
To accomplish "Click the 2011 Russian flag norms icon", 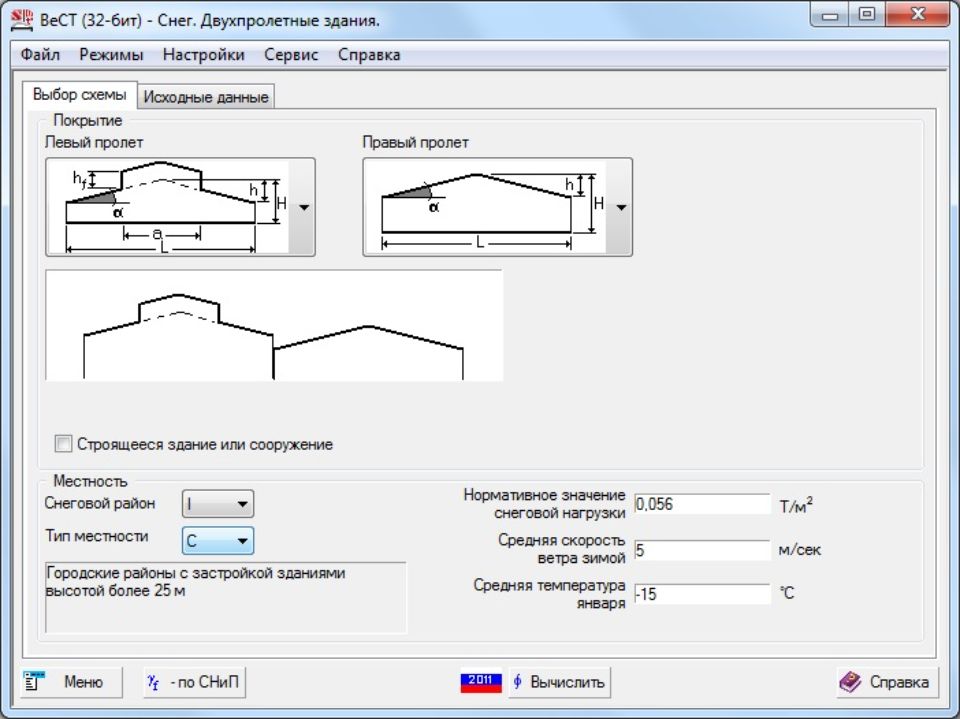I will click(x=480, y=682).
